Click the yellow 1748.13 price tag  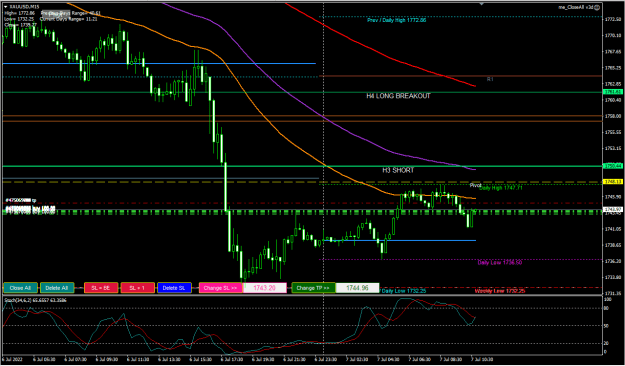click(613, 181)
